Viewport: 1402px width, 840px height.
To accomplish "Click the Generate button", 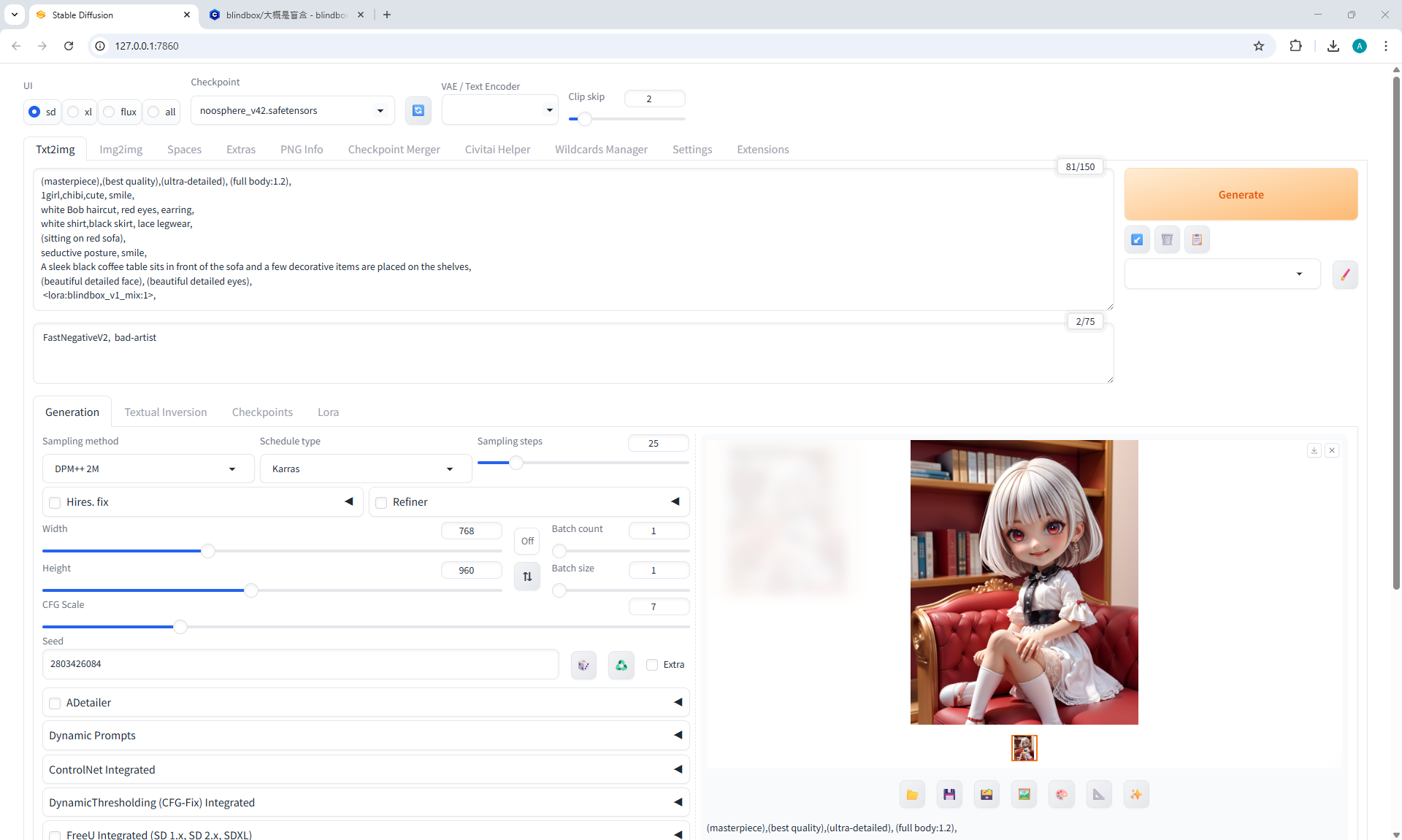I will pos(1241,194).
